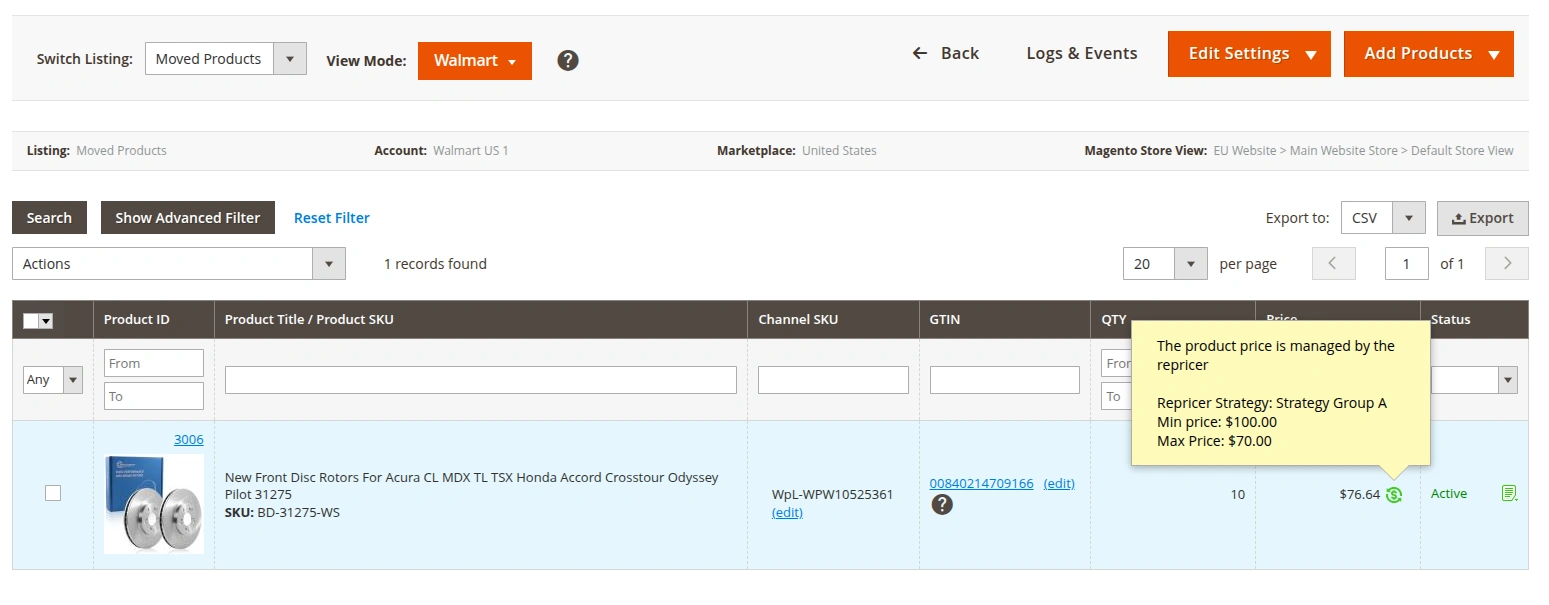
Task: Click the green repricer icon next to price
Action: click(1394, 494)
